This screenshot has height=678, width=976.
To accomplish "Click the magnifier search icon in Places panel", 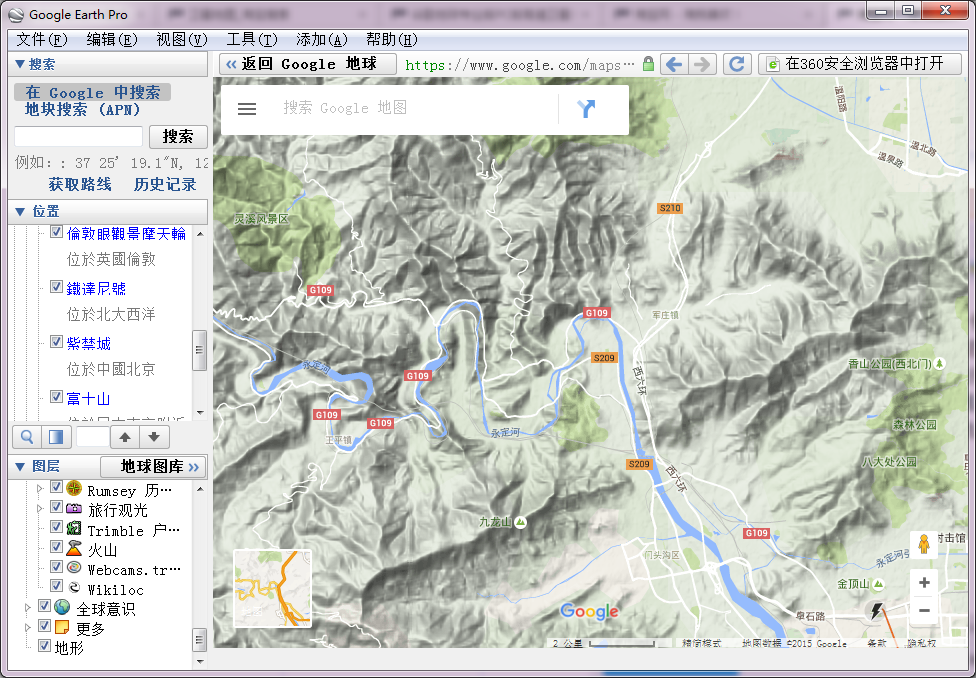I will pyautogui.click(x=27, y=437).
